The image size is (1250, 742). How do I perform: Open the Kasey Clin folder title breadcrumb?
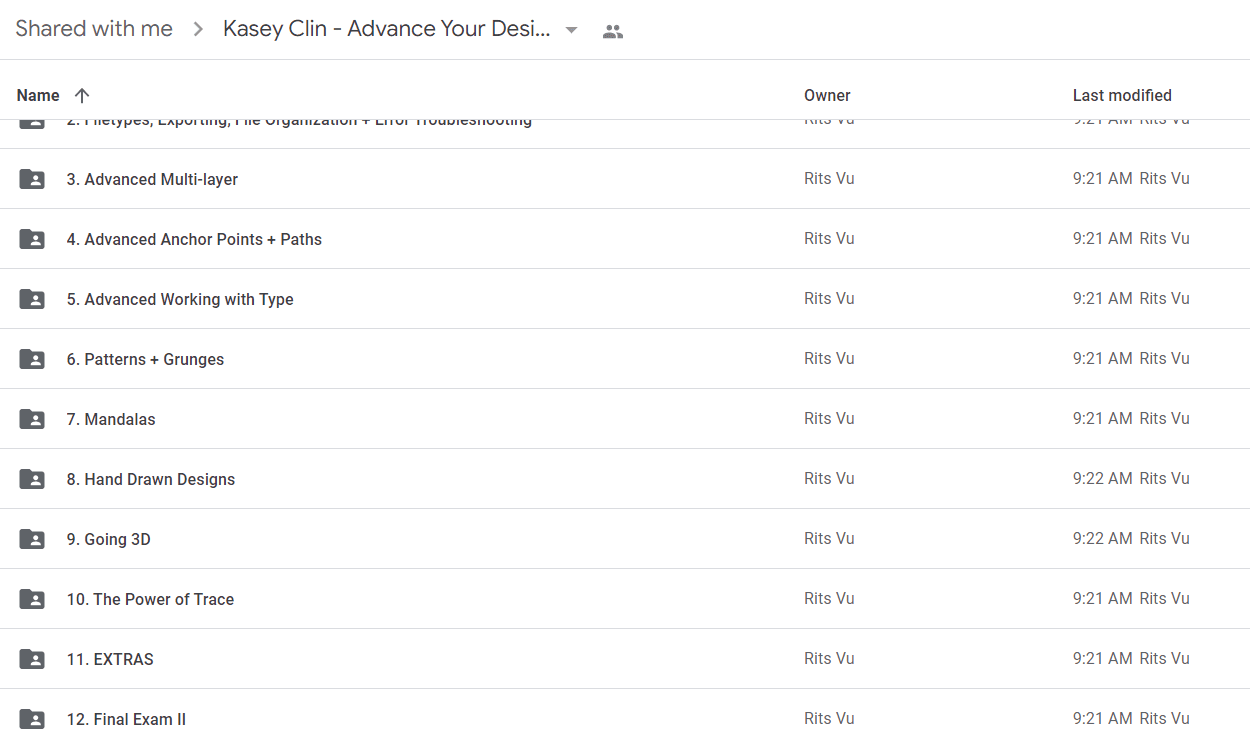[387, 29]
